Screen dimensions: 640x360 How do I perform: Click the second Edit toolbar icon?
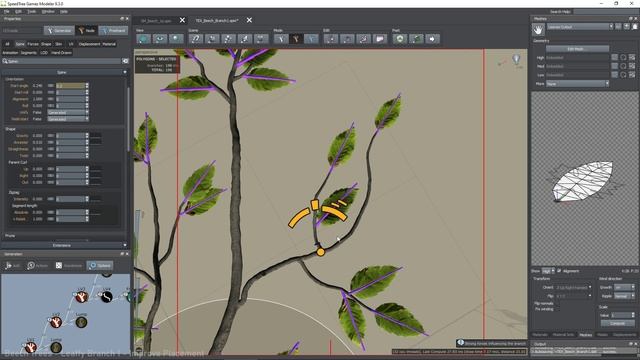347,39
